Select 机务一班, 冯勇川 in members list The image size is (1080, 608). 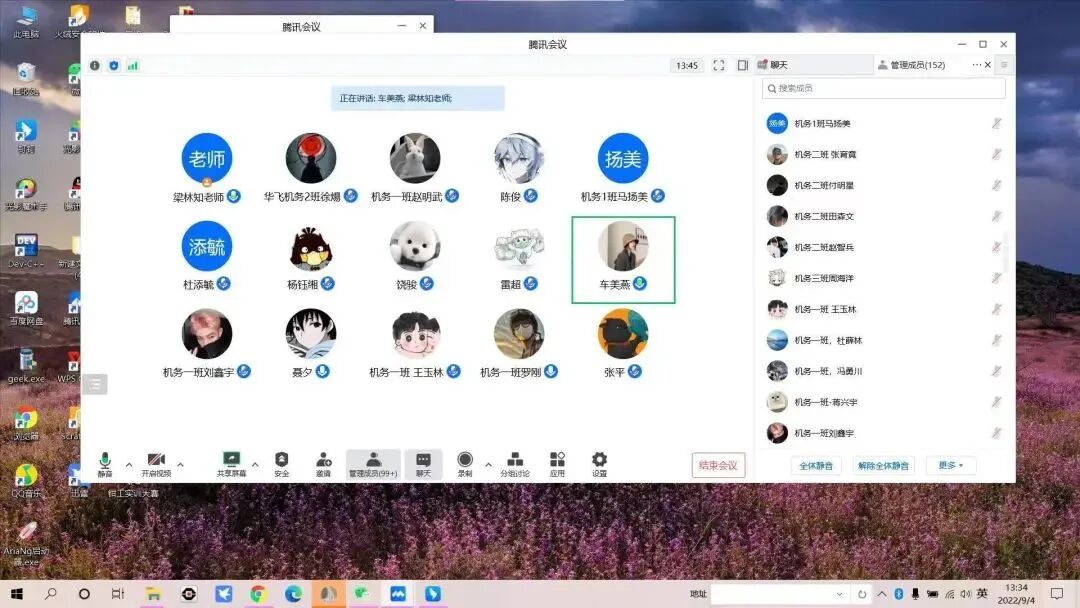(x=884, y=371)
